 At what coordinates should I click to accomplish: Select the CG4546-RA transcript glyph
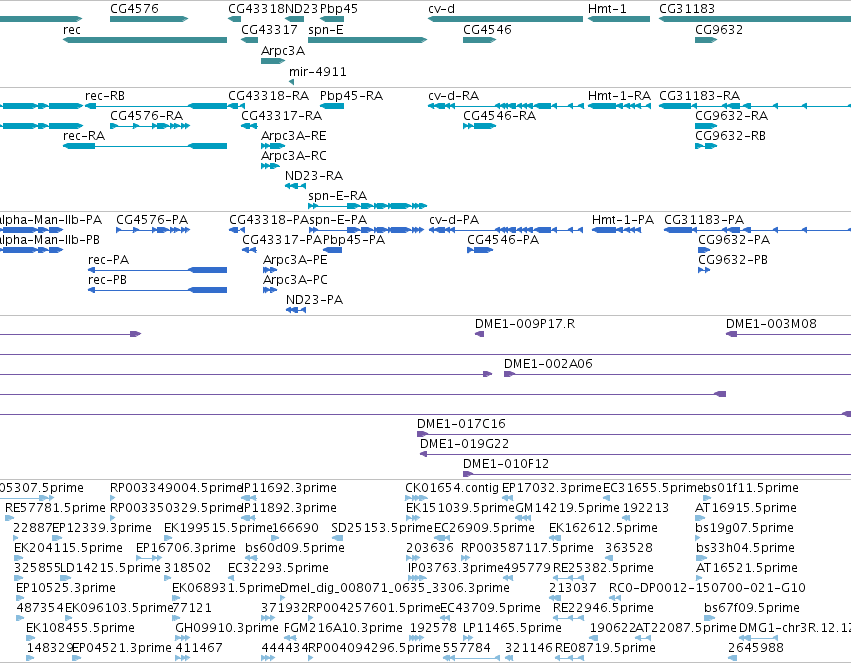[x=479, y=126]
